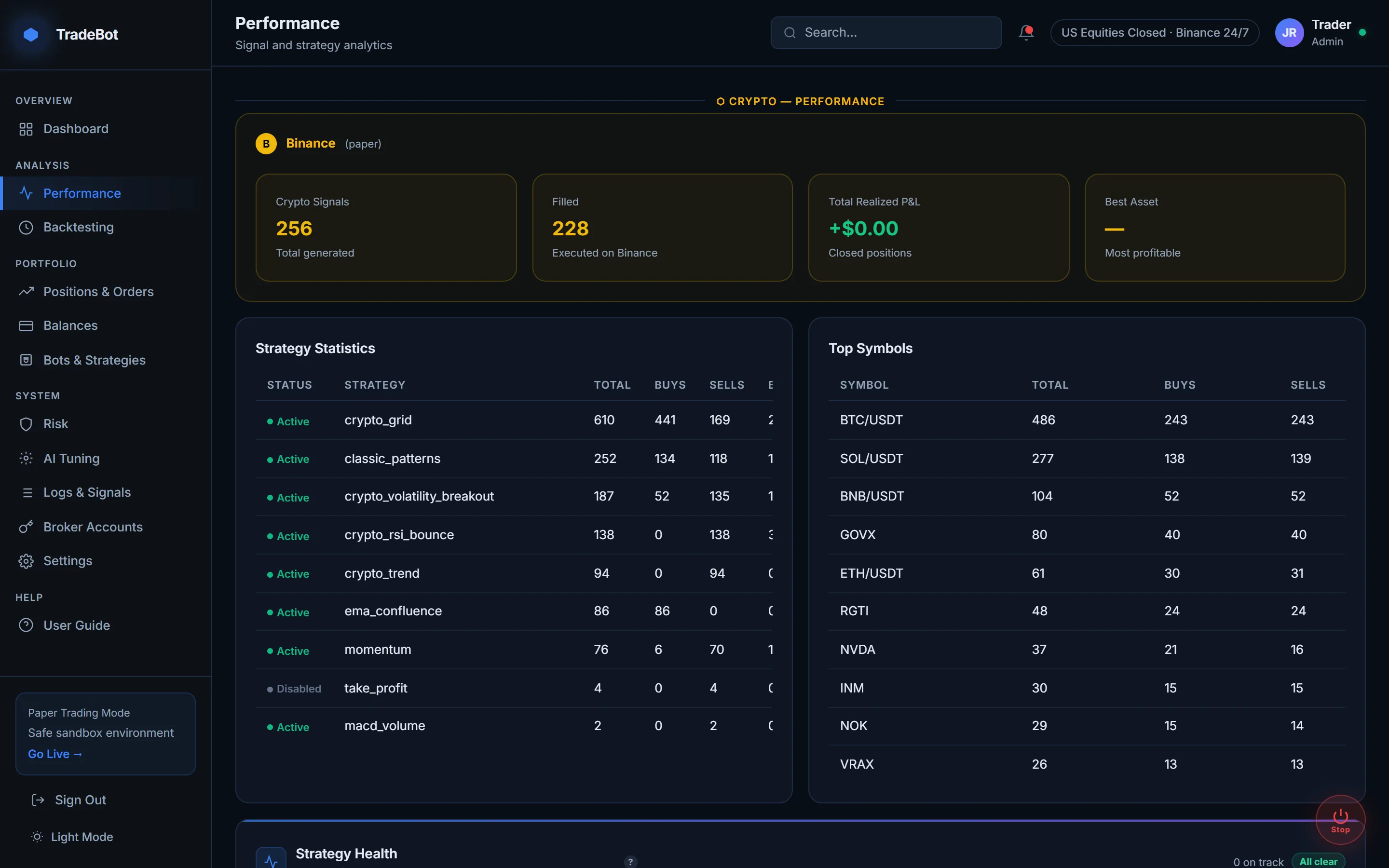Open the Backtesting page

[x=106, y=227]
